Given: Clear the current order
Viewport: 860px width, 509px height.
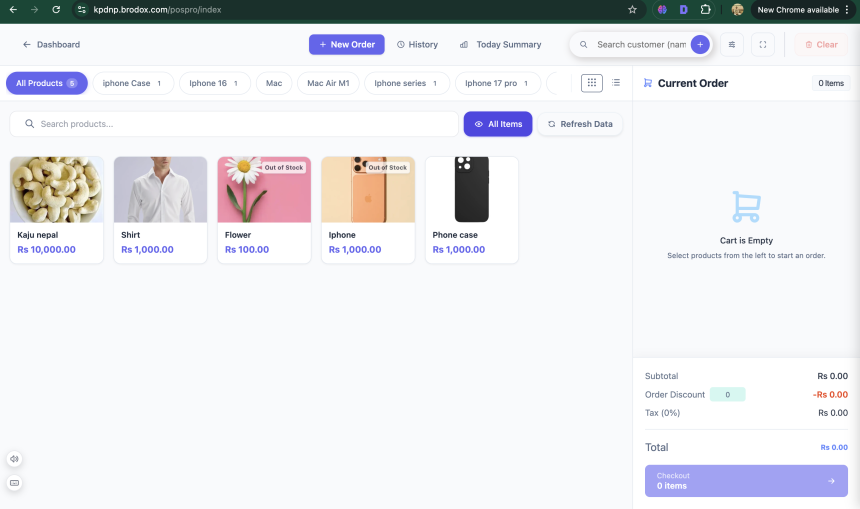Looking at the screenshot, I should pyautogui.click(x=821, y=44).
